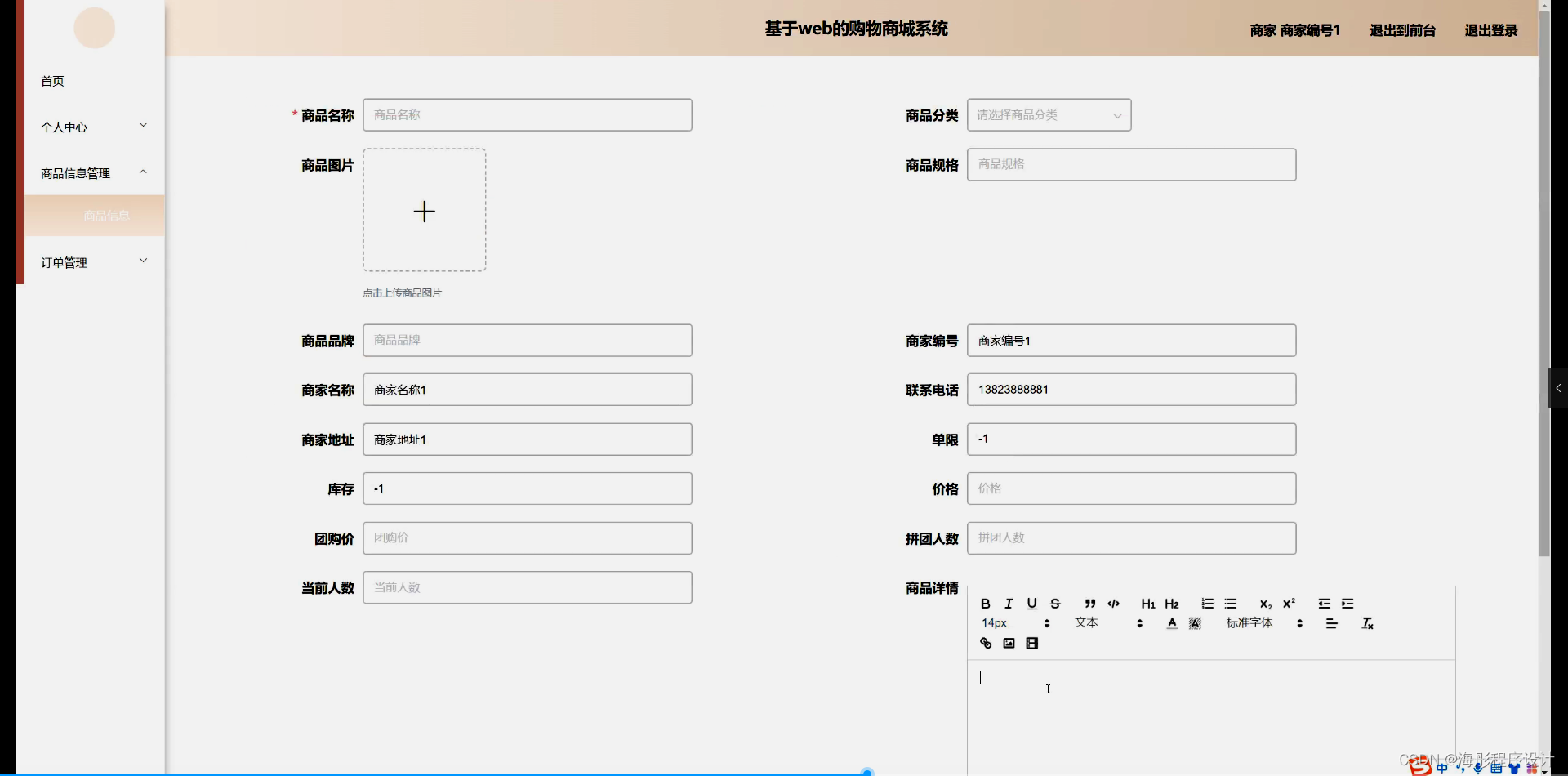The width and height of the screenshot is (1568, 776).
Task: Select 商品信息 in the sidebar
Action: (x=105, y=215)
